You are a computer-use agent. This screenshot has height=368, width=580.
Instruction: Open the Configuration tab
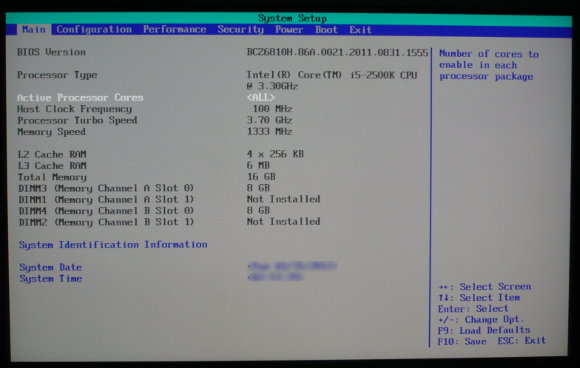click(x=94, y=29)
